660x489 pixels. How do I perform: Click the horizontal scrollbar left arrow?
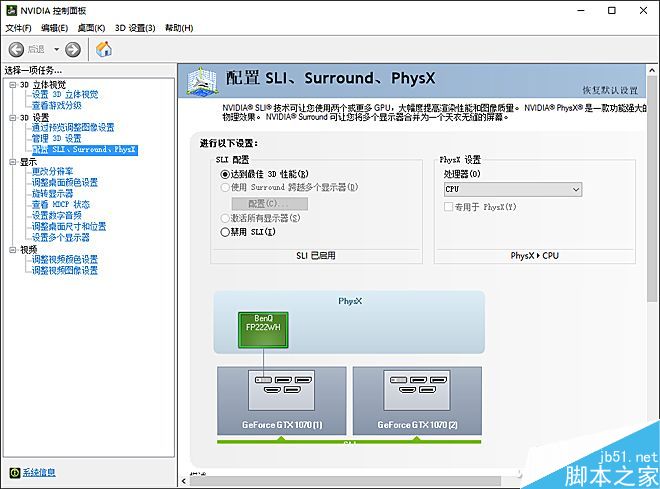(184, 481)
